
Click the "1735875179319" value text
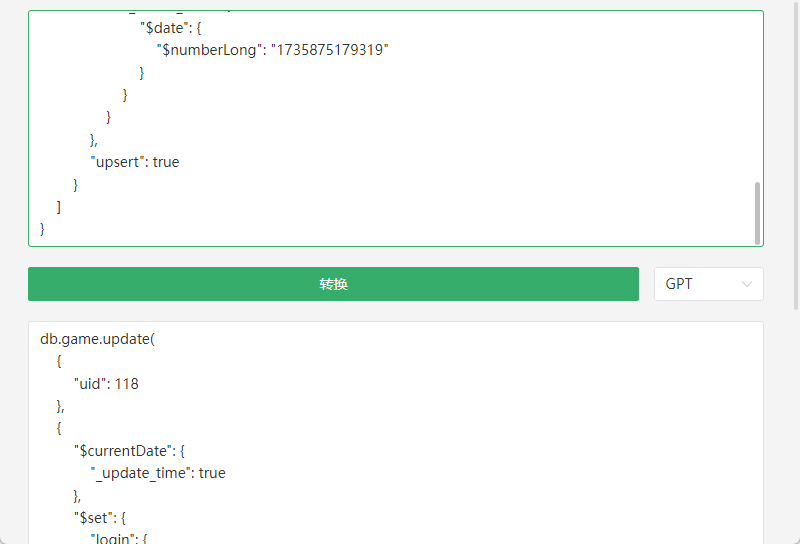tap(330, 50)
